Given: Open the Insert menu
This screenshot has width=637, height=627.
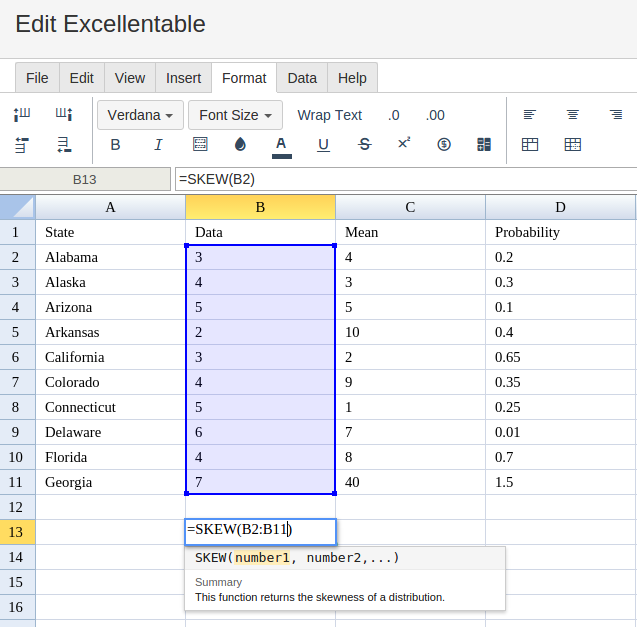Looking at the screenshot, I should pos(183,78).
